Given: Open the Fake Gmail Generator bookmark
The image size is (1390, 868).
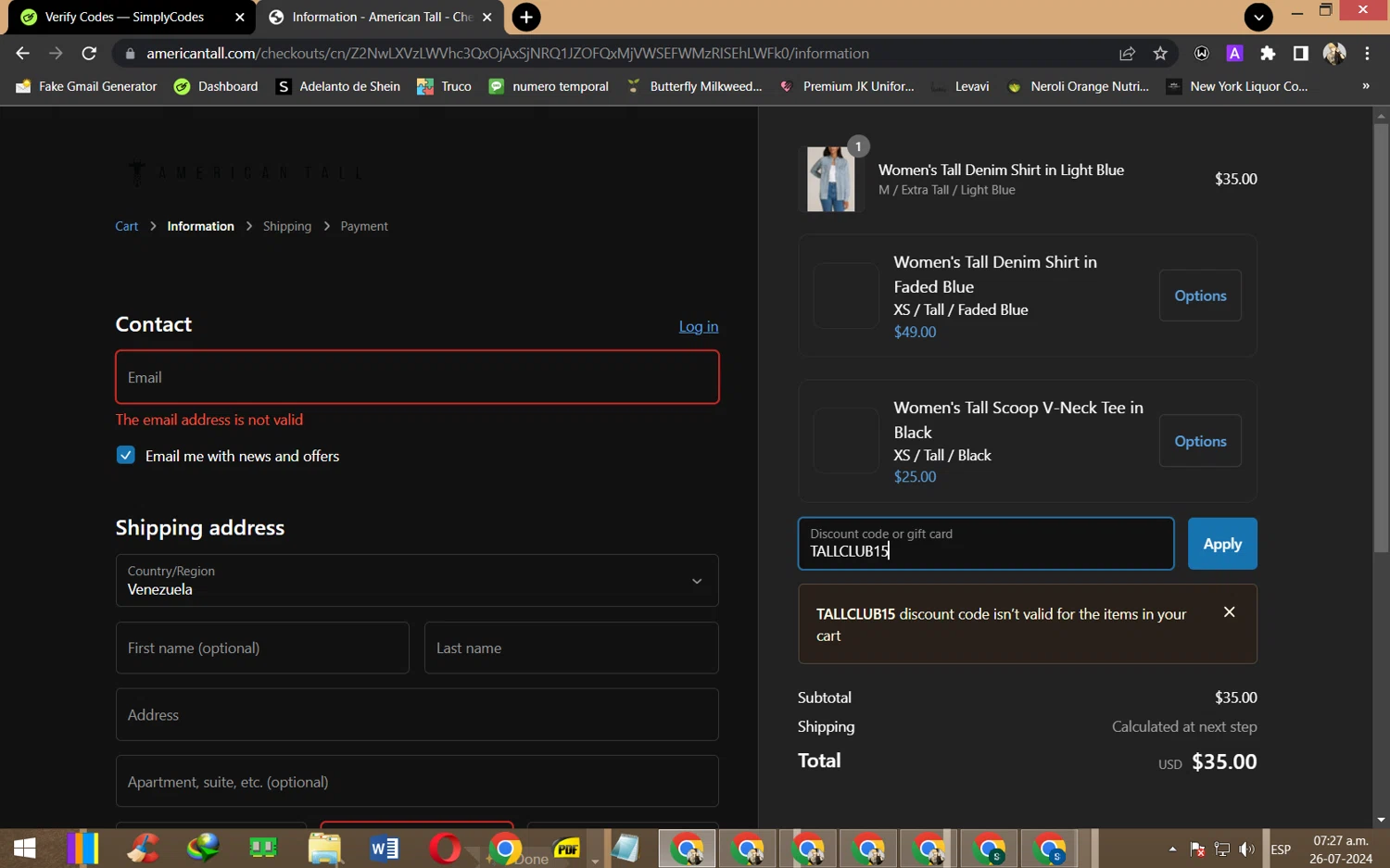Looking at the screenshot, I should point(87,86).
